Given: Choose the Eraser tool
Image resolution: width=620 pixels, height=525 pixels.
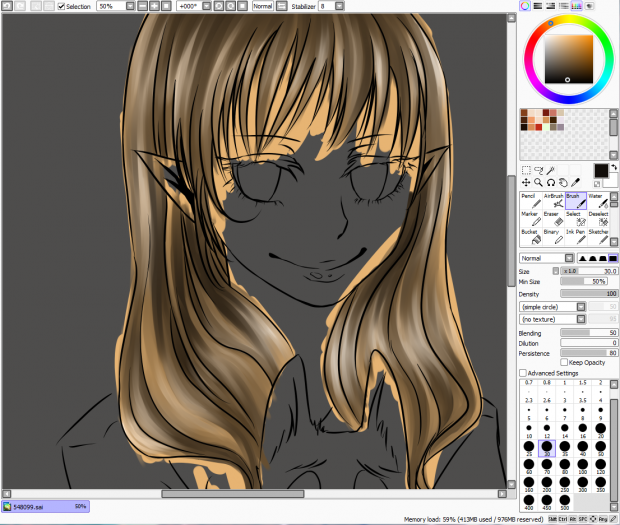Looking at the screenshot, I should pos(552,219).
